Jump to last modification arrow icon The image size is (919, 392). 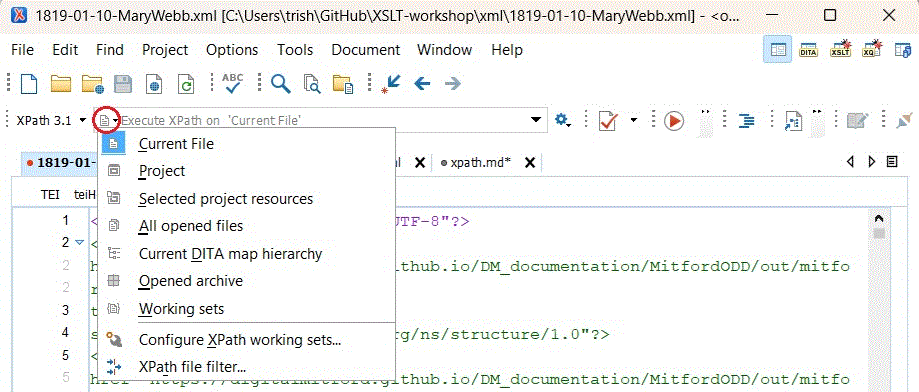click(x=391, y=84)
